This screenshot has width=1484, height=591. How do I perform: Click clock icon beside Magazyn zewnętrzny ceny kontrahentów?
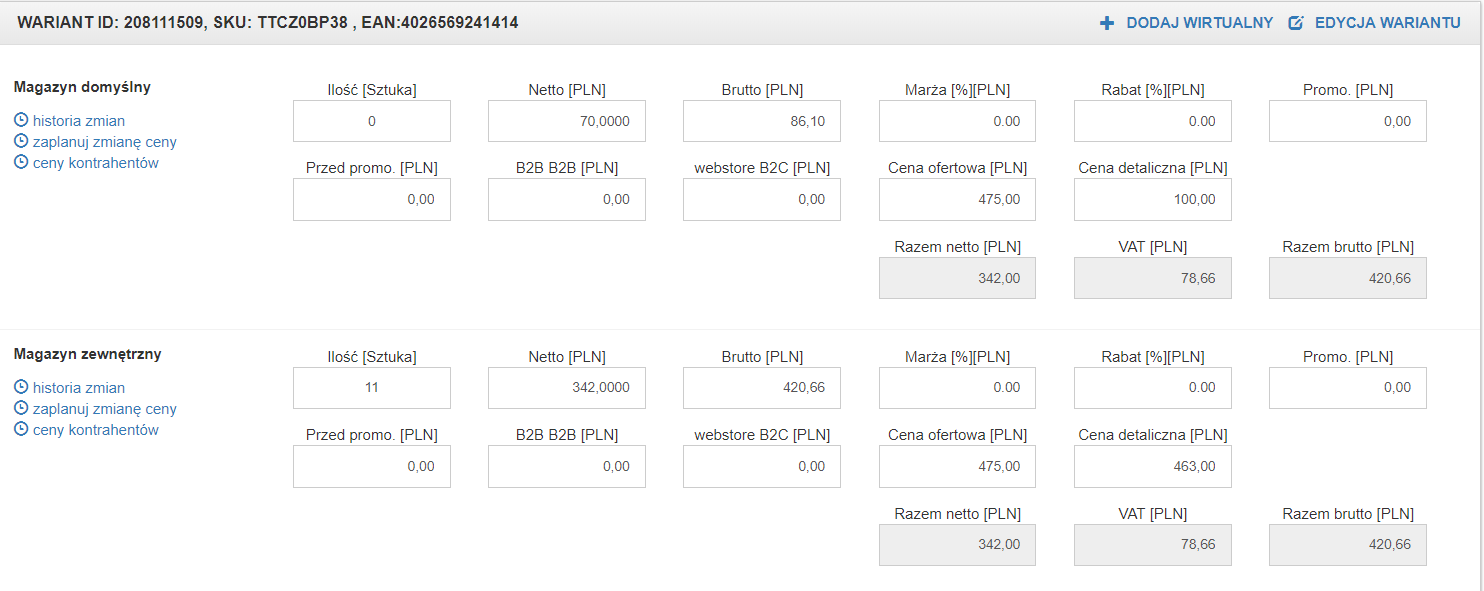tap(21, 430)
